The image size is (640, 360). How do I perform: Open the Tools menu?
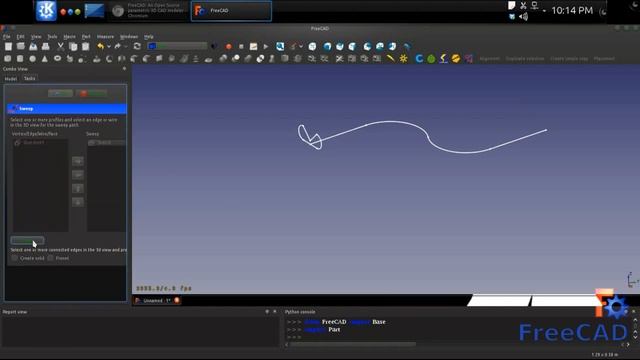pos(52,37)
